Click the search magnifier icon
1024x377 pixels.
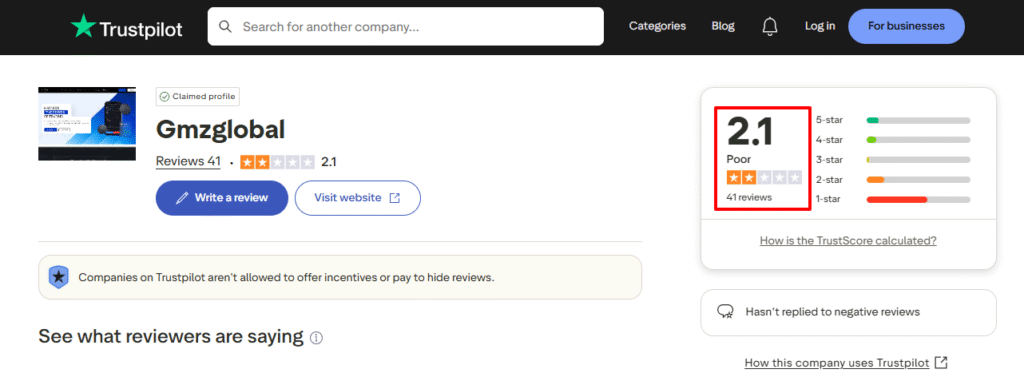click(x=225, y=27)
